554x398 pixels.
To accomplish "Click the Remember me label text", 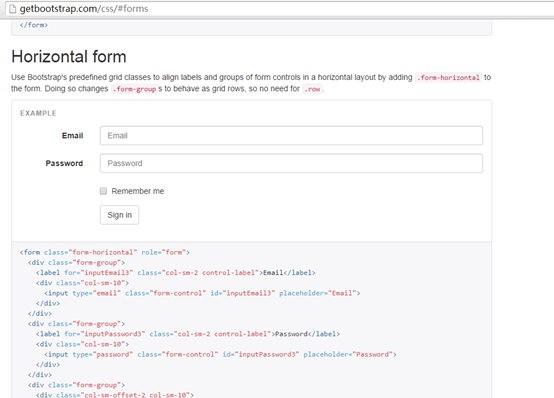I will pos(138,191).
